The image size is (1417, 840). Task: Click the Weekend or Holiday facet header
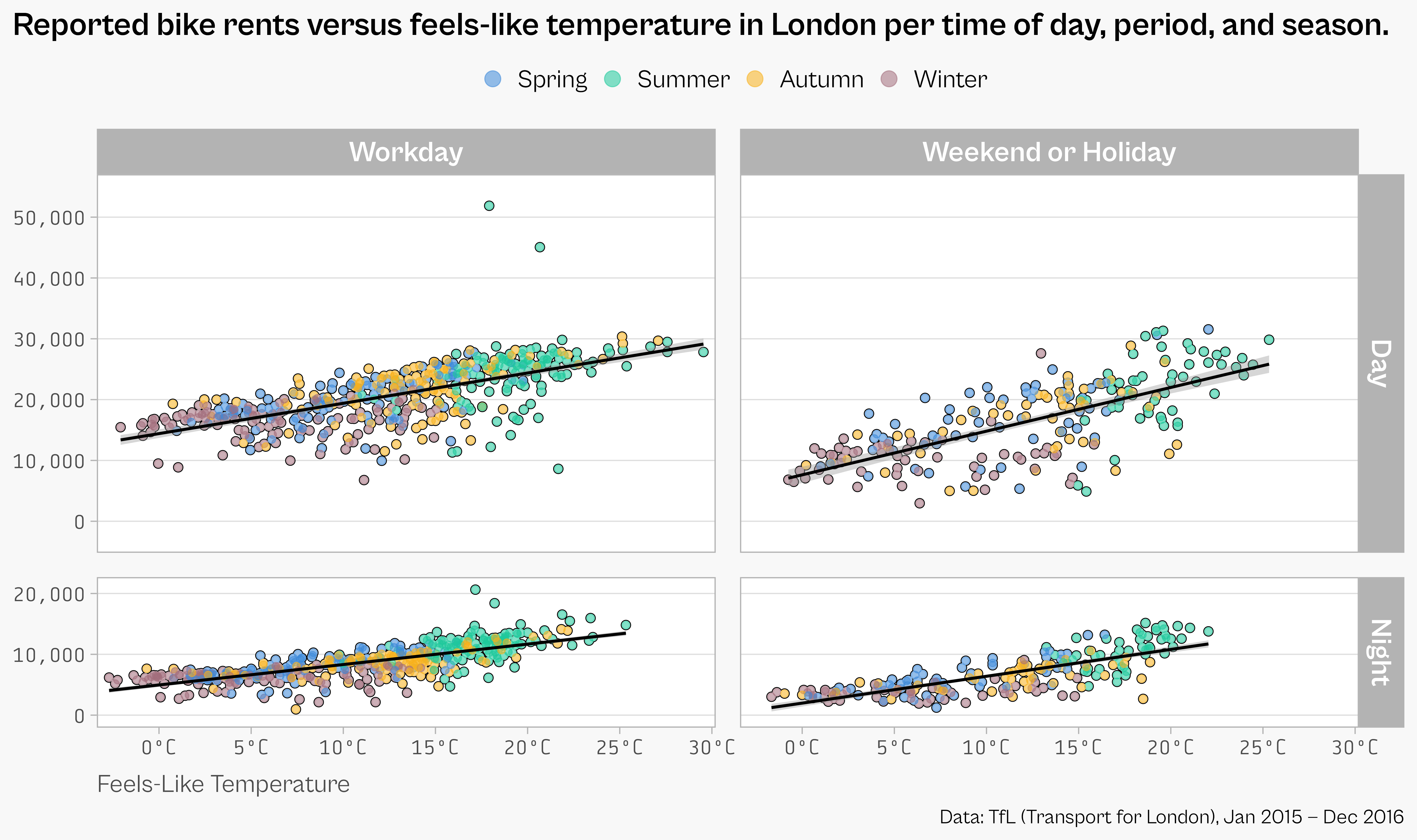(1049, 152)
